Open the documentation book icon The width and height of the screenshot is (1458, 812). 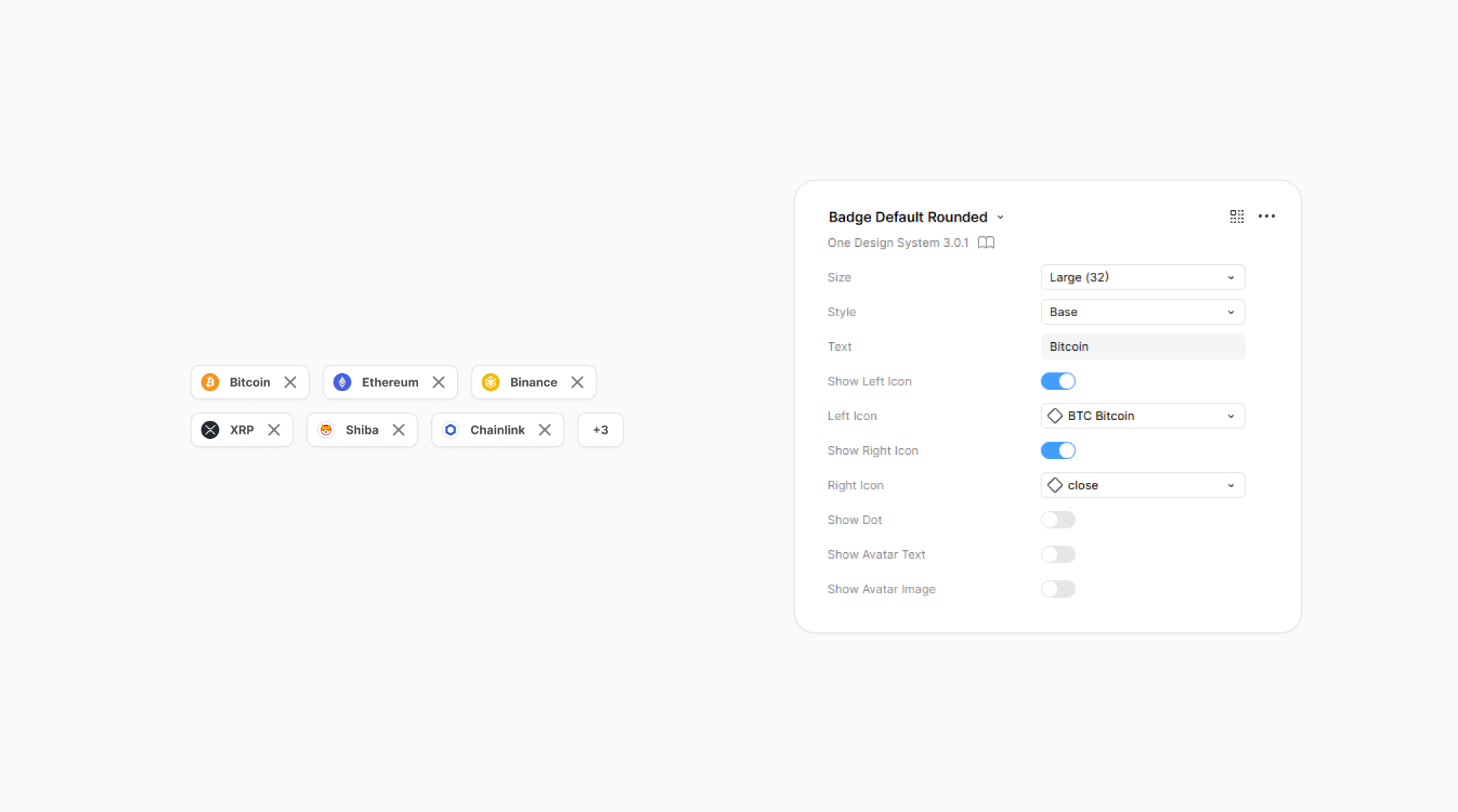[986, 243]
